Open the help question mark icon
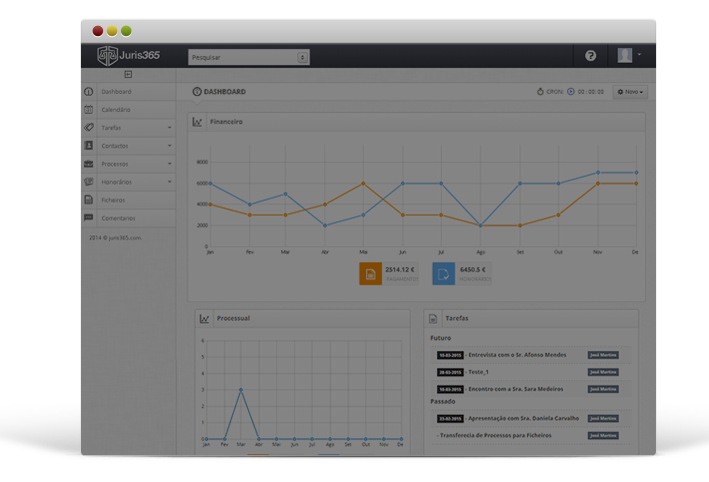This screenshot has width=709, height=482. point(590,56)
